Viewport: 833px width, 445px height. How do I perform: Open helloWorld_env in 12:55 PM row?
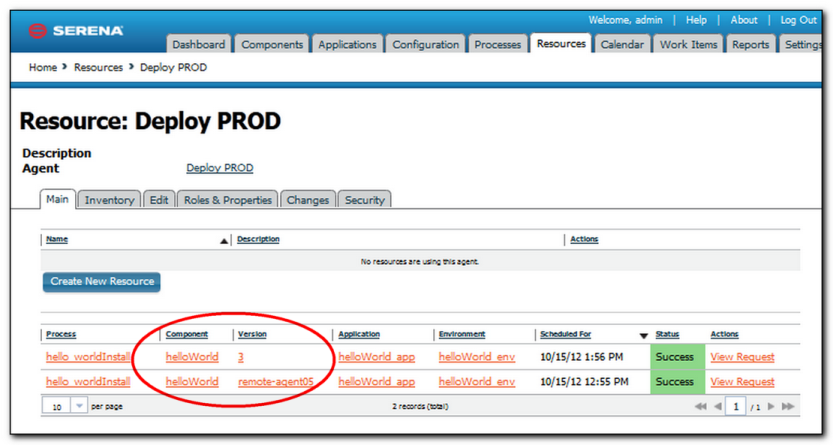pos(477,382)
